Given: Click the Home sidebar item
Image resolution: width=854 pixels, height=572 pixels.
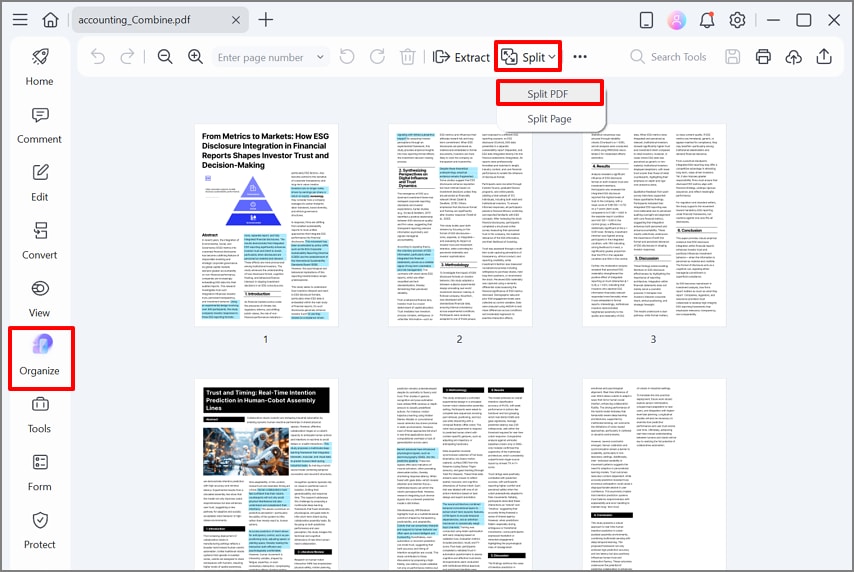Looking at the screenshot, I should pos(39,67).
